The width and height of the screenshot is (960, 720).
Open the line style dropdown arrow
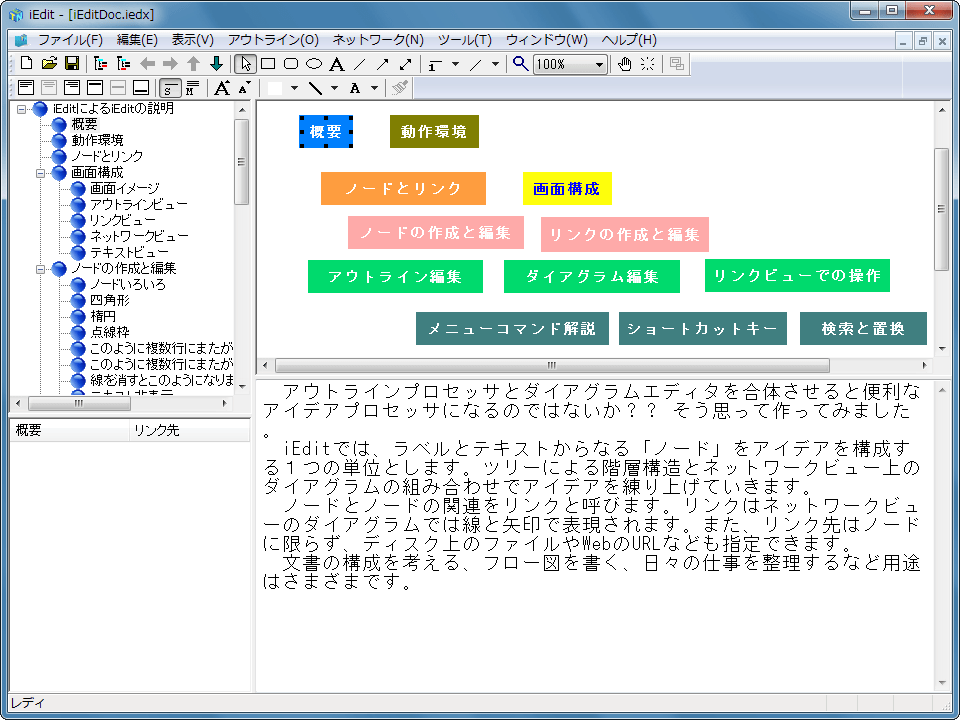pyautogui.click(x=495, y=64)
